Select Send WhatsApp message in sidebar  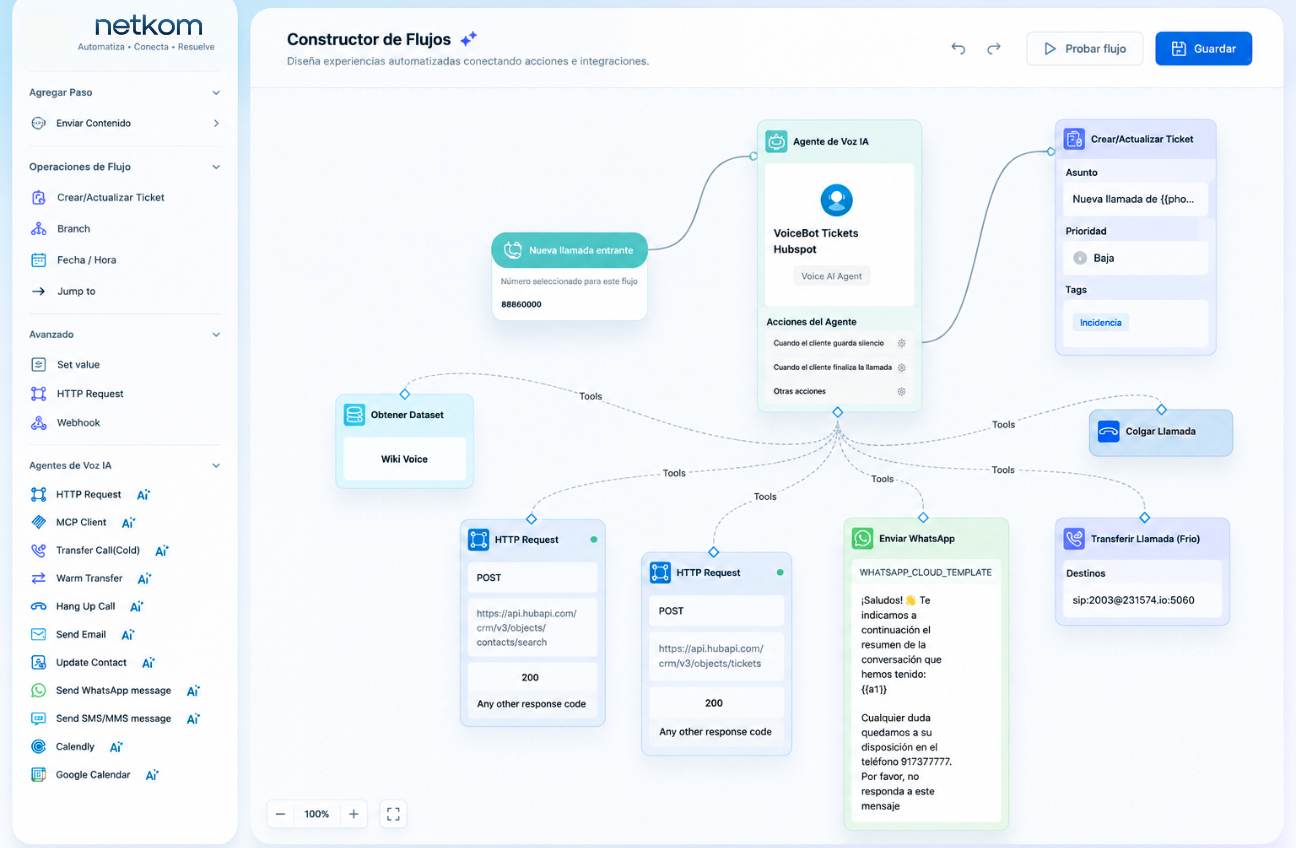[x=115, y=690]
